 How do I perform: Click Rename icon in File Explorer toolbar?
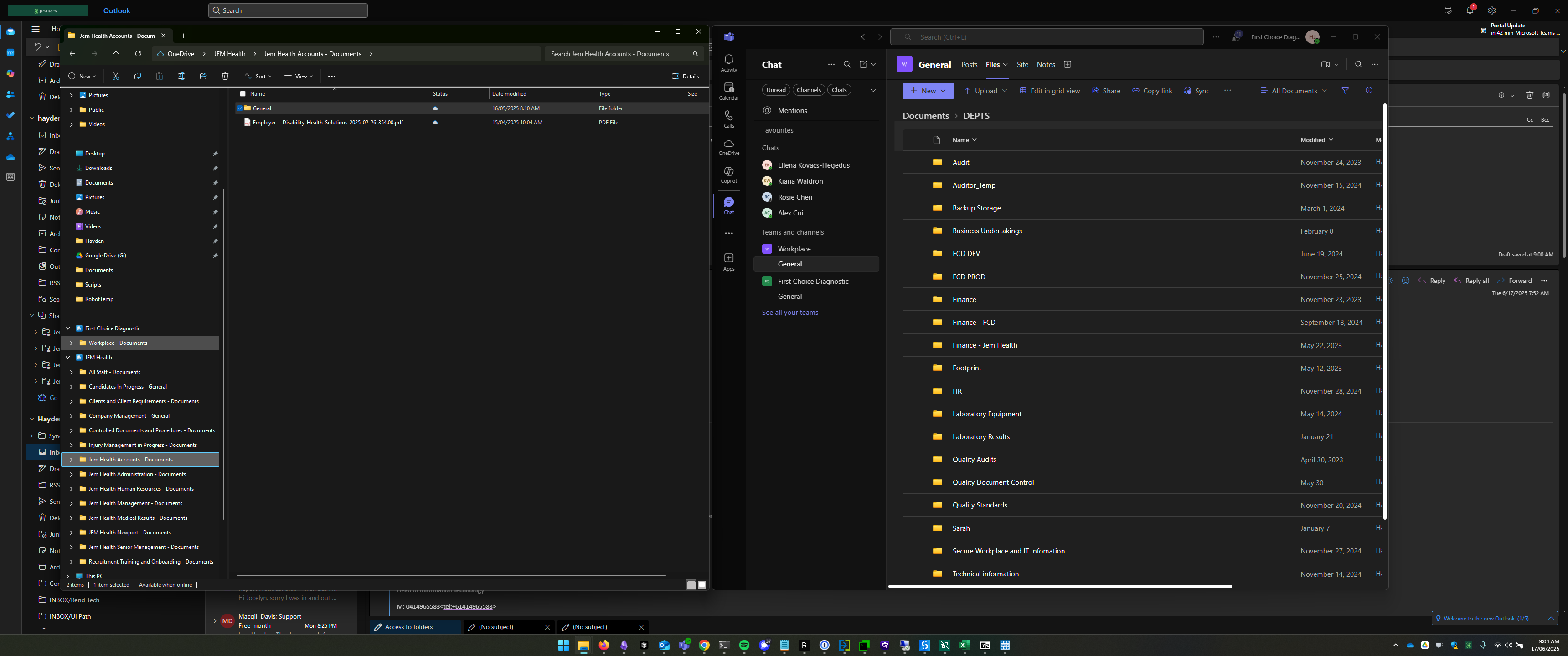tap(181, 76)
